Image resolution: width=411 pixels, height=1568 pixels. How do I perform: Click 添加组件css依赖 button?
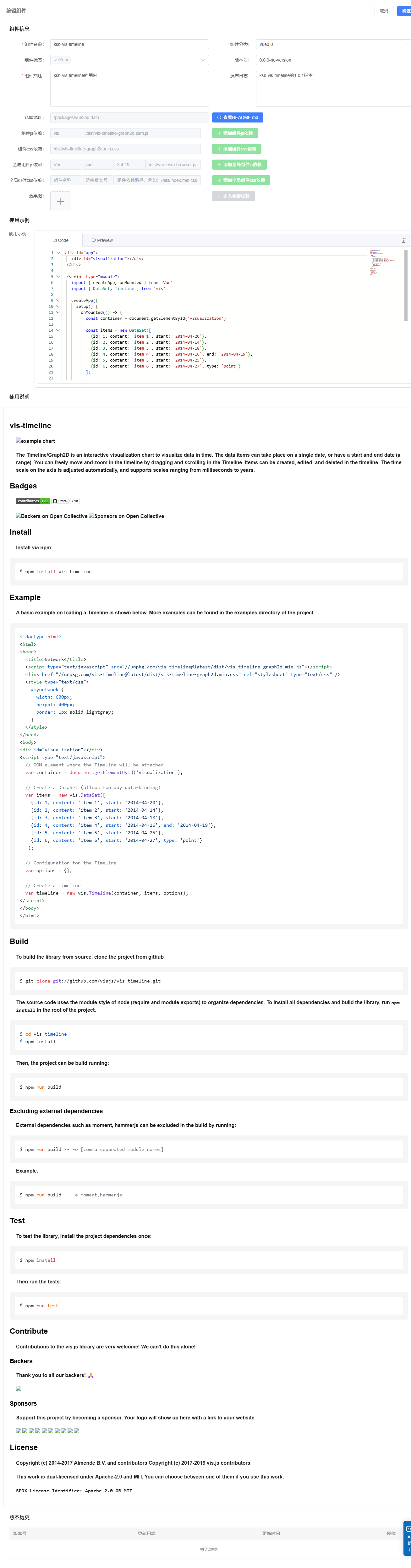[x=237, y=149]
